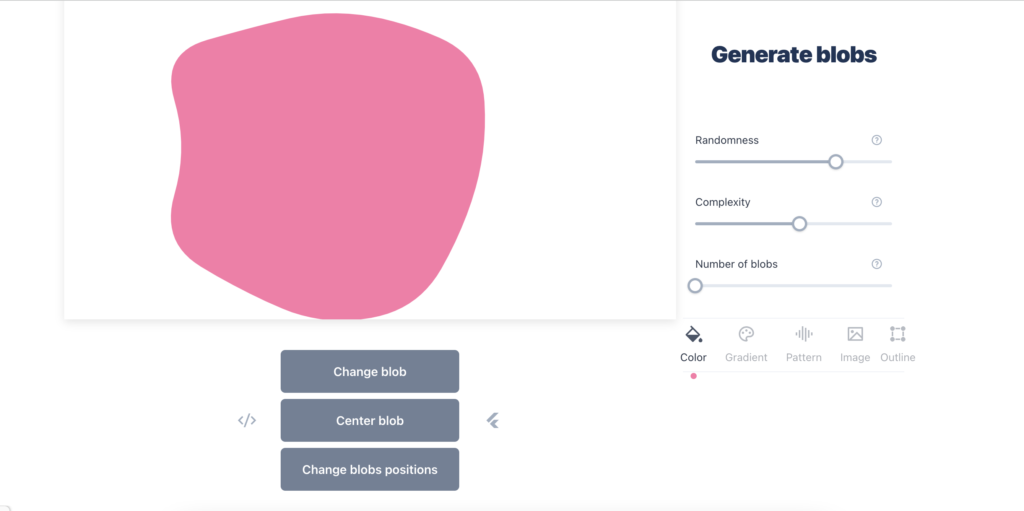This screenshot has width=1024, height=511.
Task: Click the Change blobs positions button
Action: pos(370,469)
